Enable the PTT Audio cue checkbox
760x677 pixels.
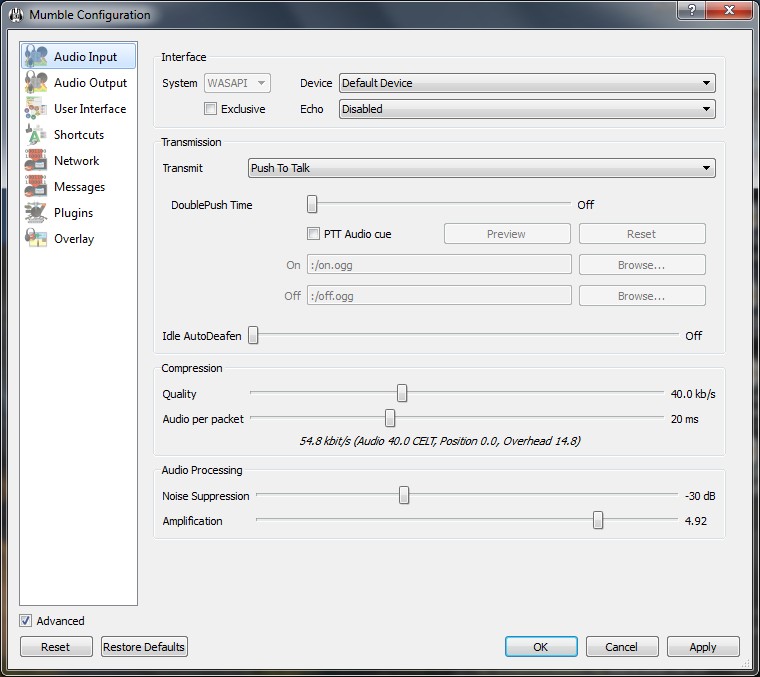313,234
